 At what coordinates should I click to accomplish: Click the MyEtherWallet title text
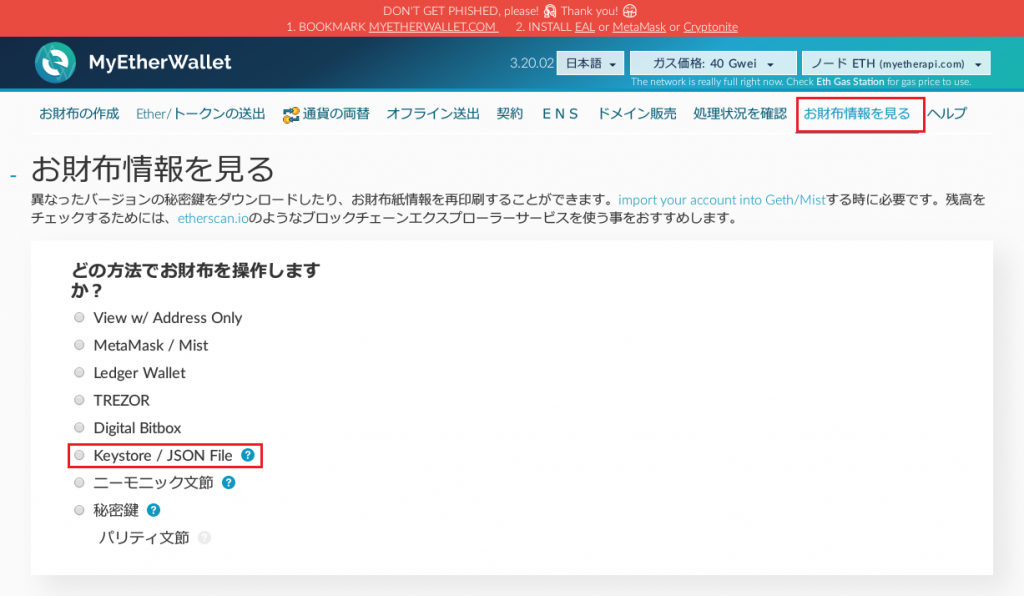pos(160,63)
